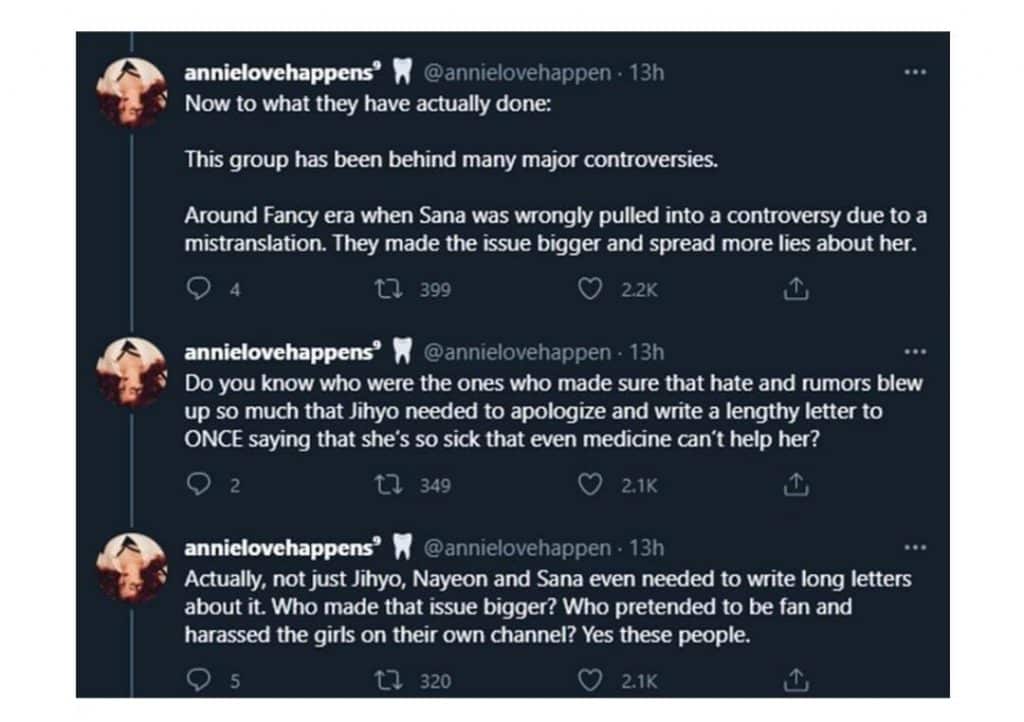The image size is (1024, 722).
Task: Open more options on the second tweet
Action: 914,352
